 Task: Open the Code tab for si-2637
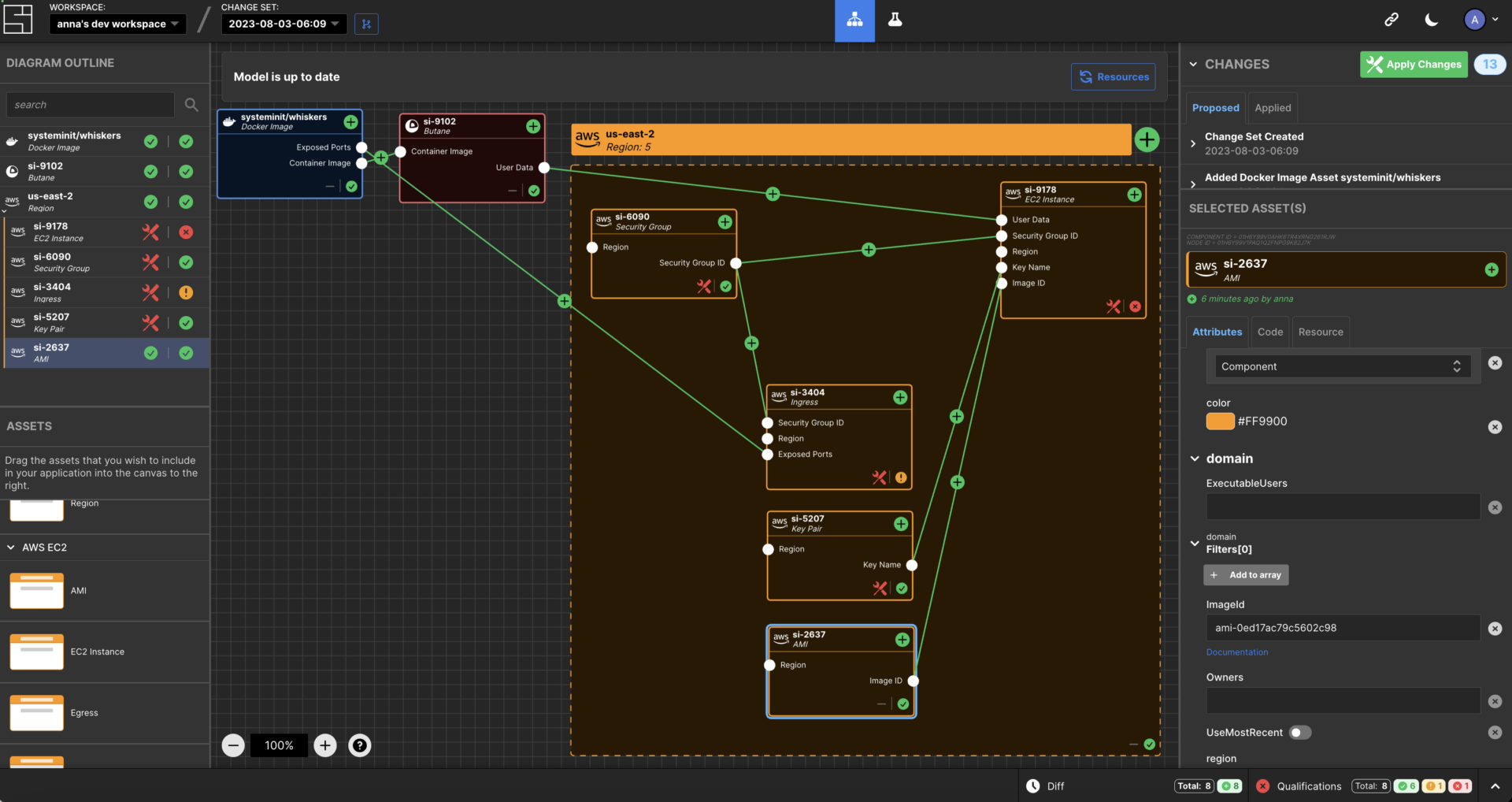[1269, 331]
